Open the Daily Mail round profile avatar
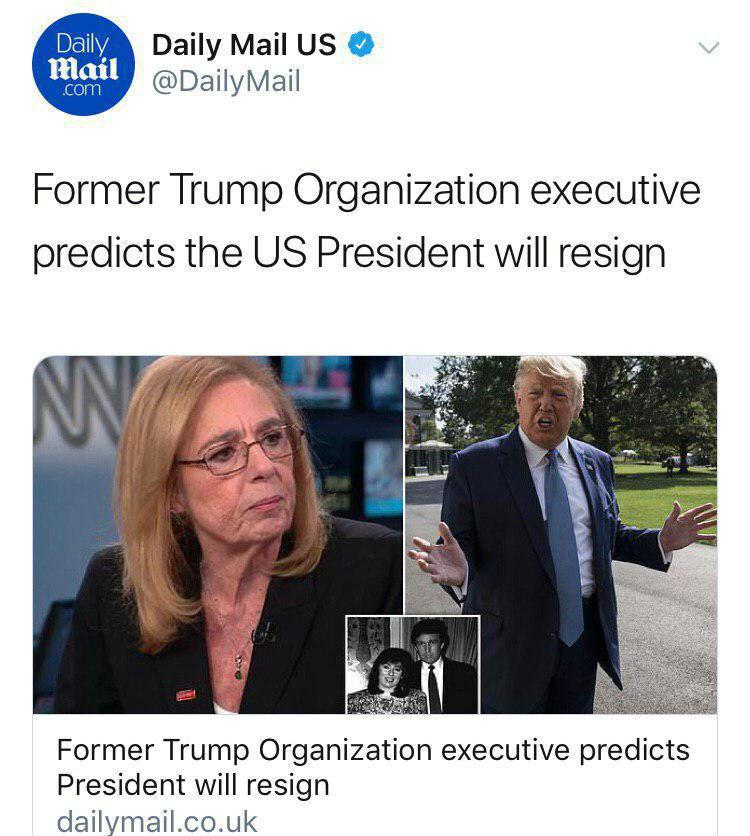The width and height of the screenshot is (750, 836). click(83, 65)
